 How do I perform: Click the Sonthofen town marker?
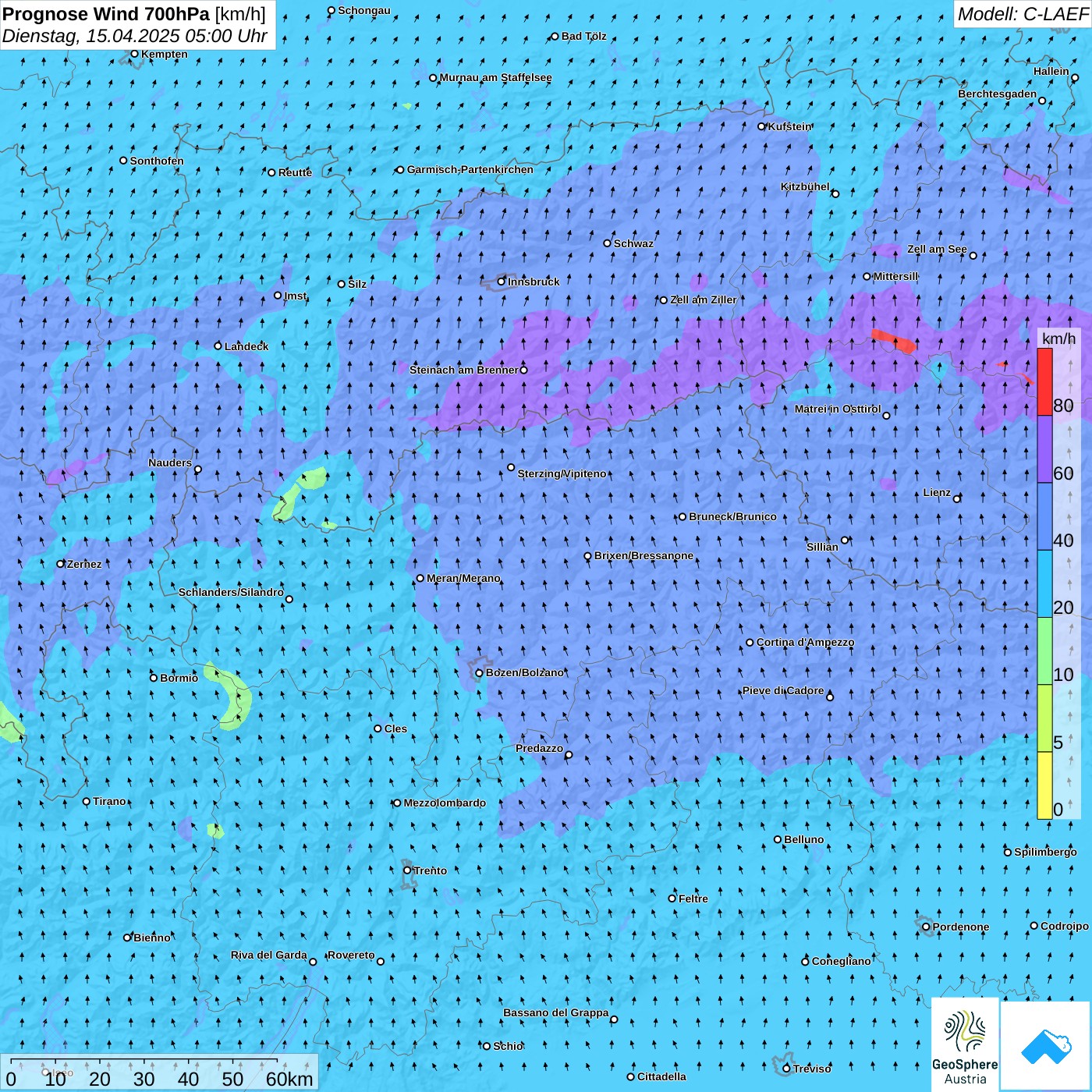pyautogui.click(x=123, y=161)
